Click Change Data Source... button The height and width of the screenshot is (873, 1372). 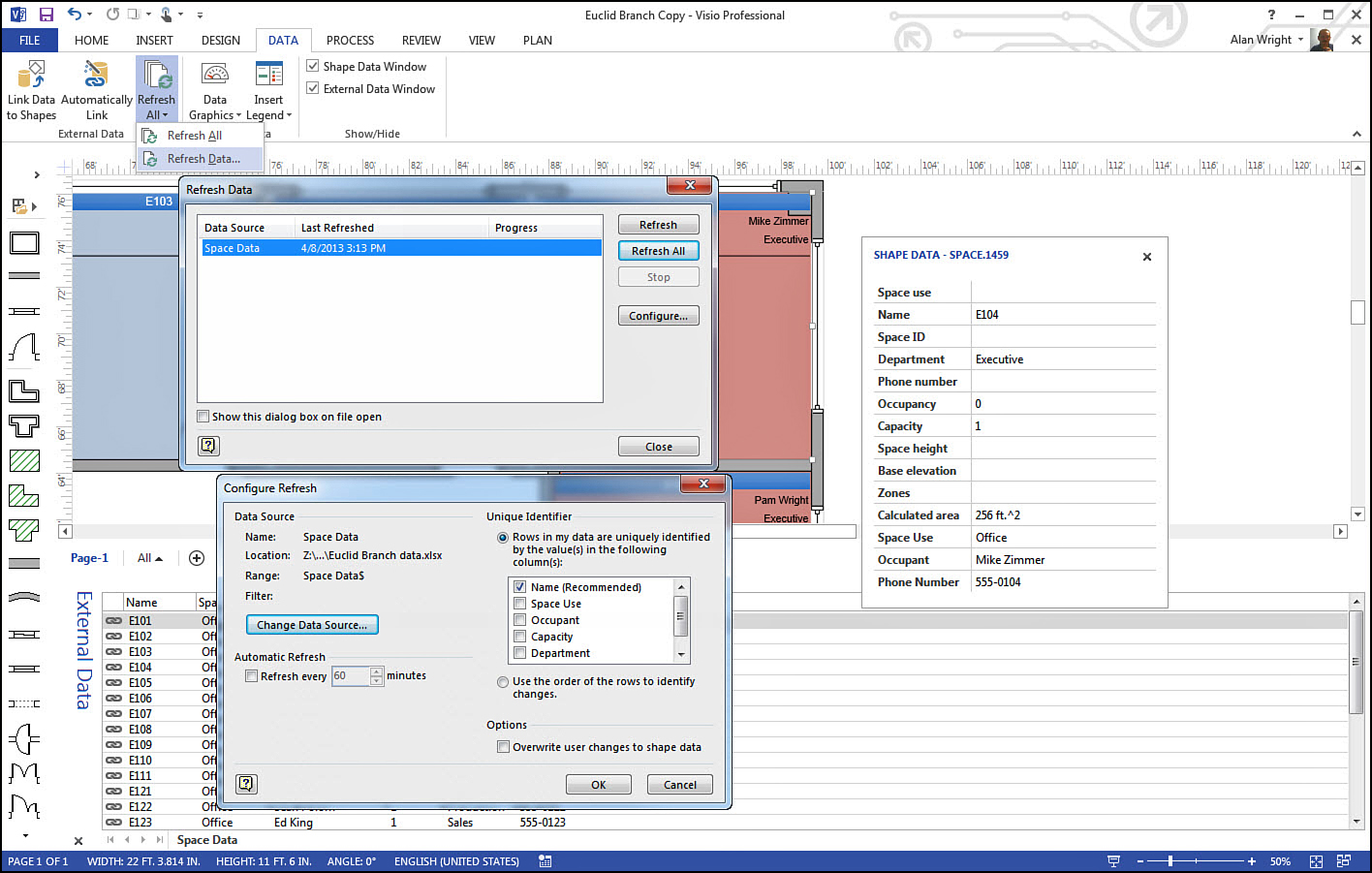point(312,625)
